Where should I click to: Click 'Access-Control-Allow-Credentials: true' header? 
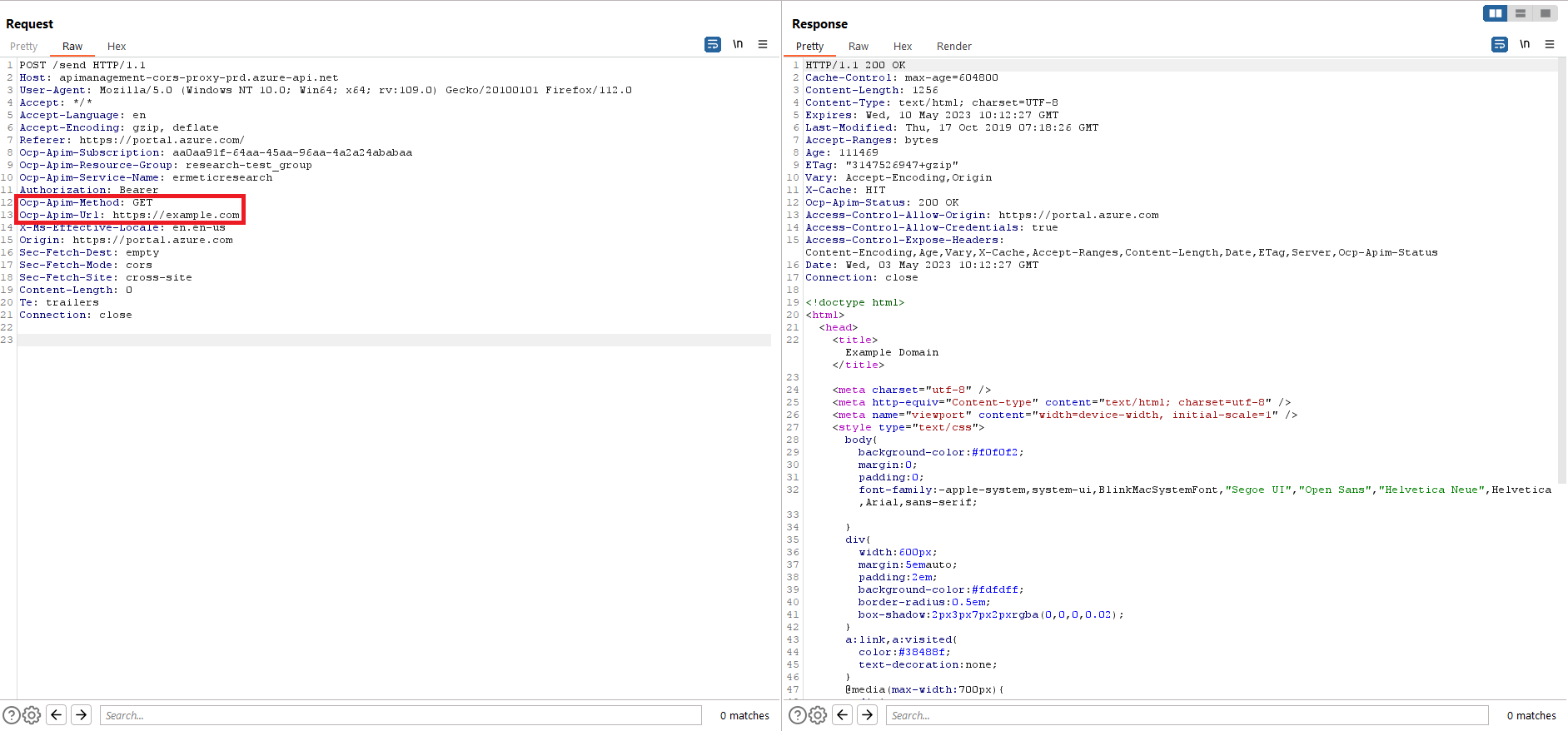[932, 227]
